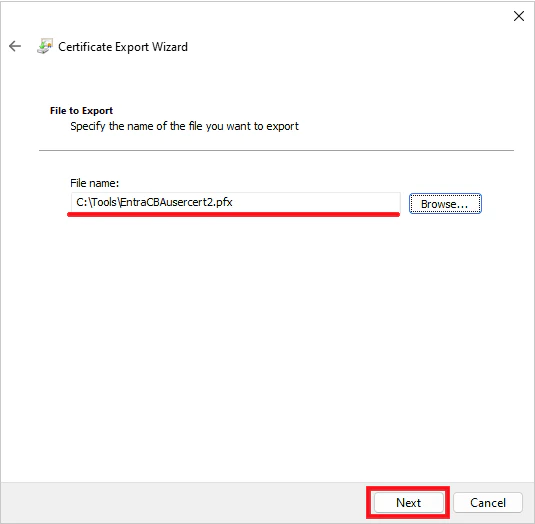Click the File to Export heading
This screenshot has width=535, height=524.
point(81,111)
